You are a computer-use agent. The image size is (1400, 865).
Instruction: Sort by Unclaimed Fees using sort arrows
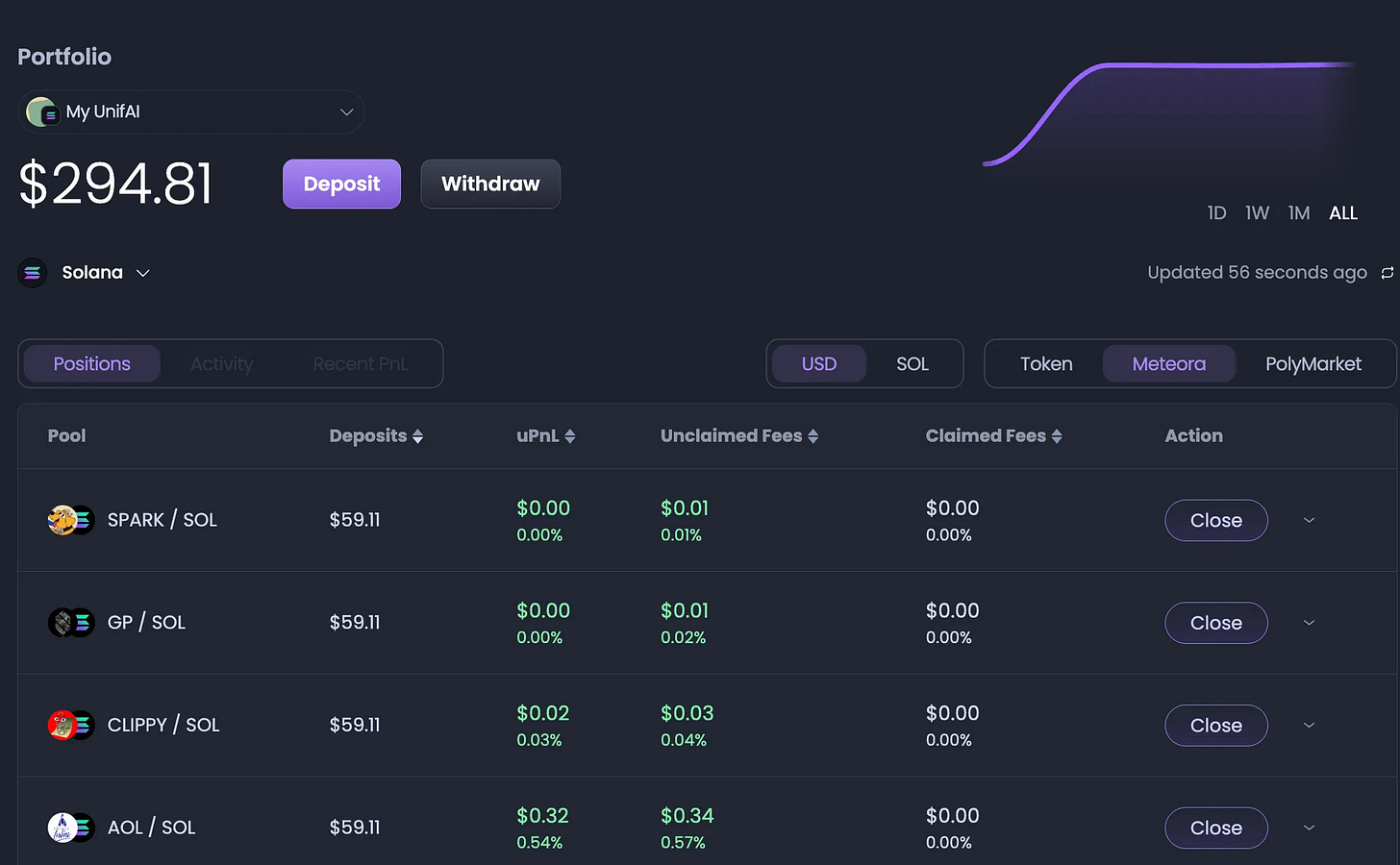click(x=812, y=436)
